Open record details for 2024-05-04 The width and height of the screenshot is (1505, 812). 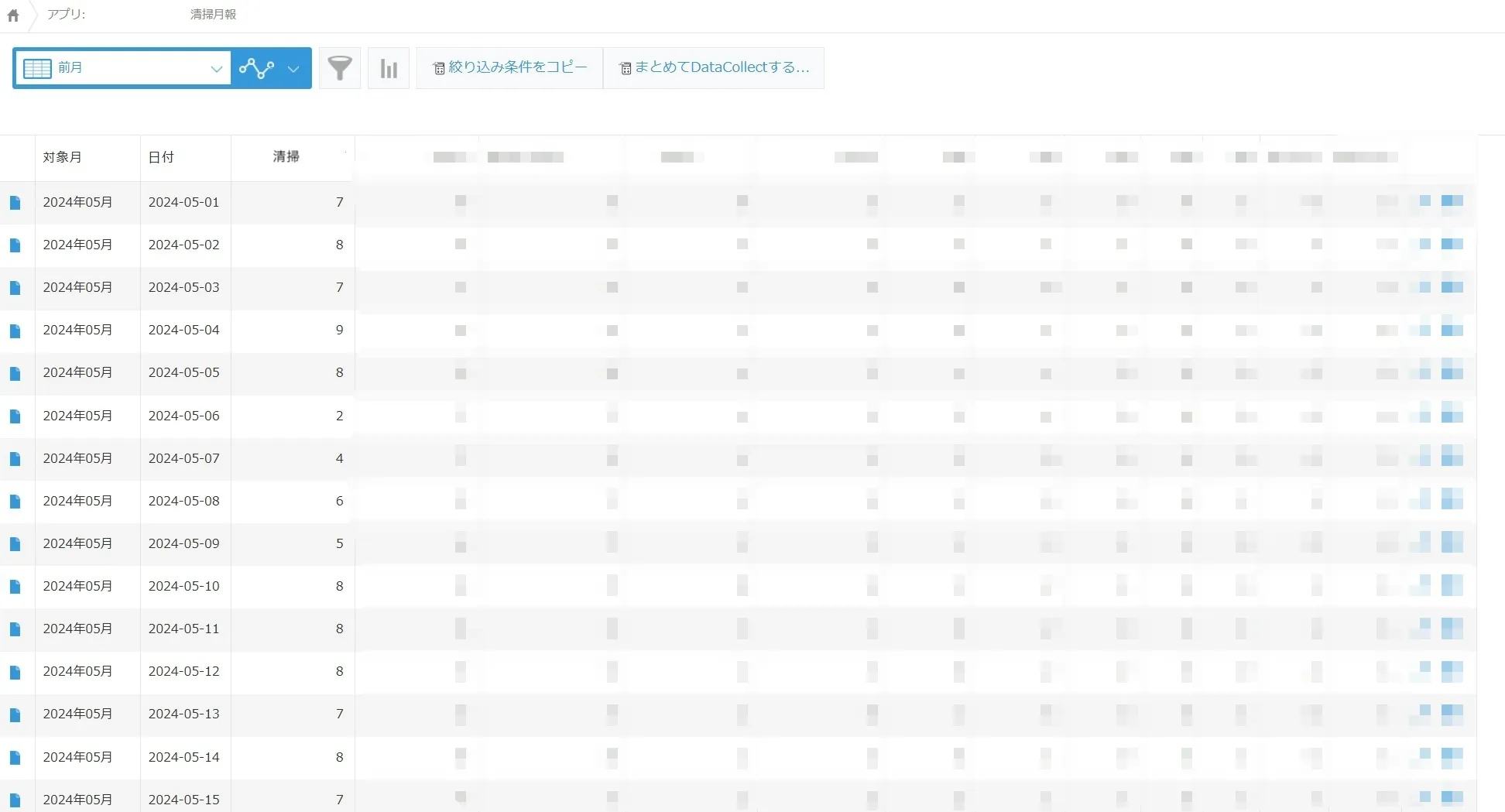(15, 331)
